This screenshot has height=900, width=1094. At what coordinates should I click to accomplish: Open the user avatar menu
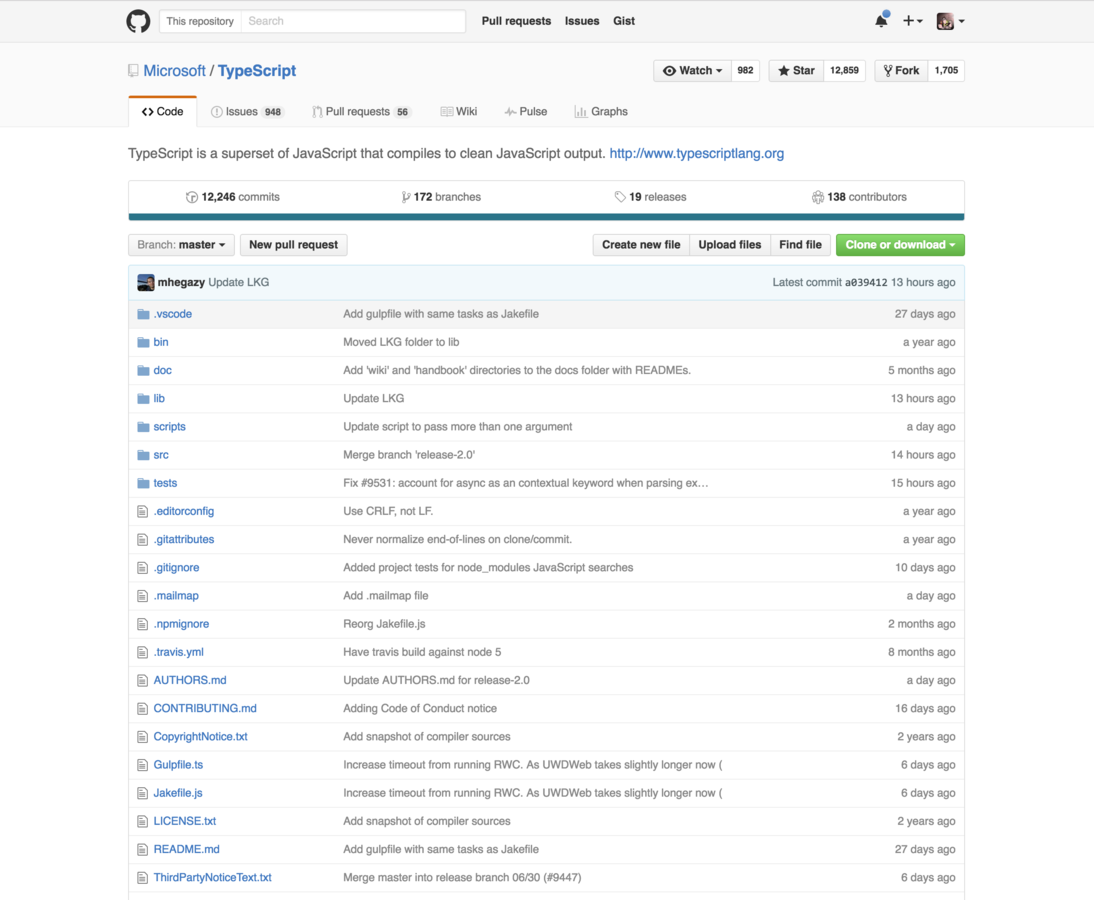point(950,21)
